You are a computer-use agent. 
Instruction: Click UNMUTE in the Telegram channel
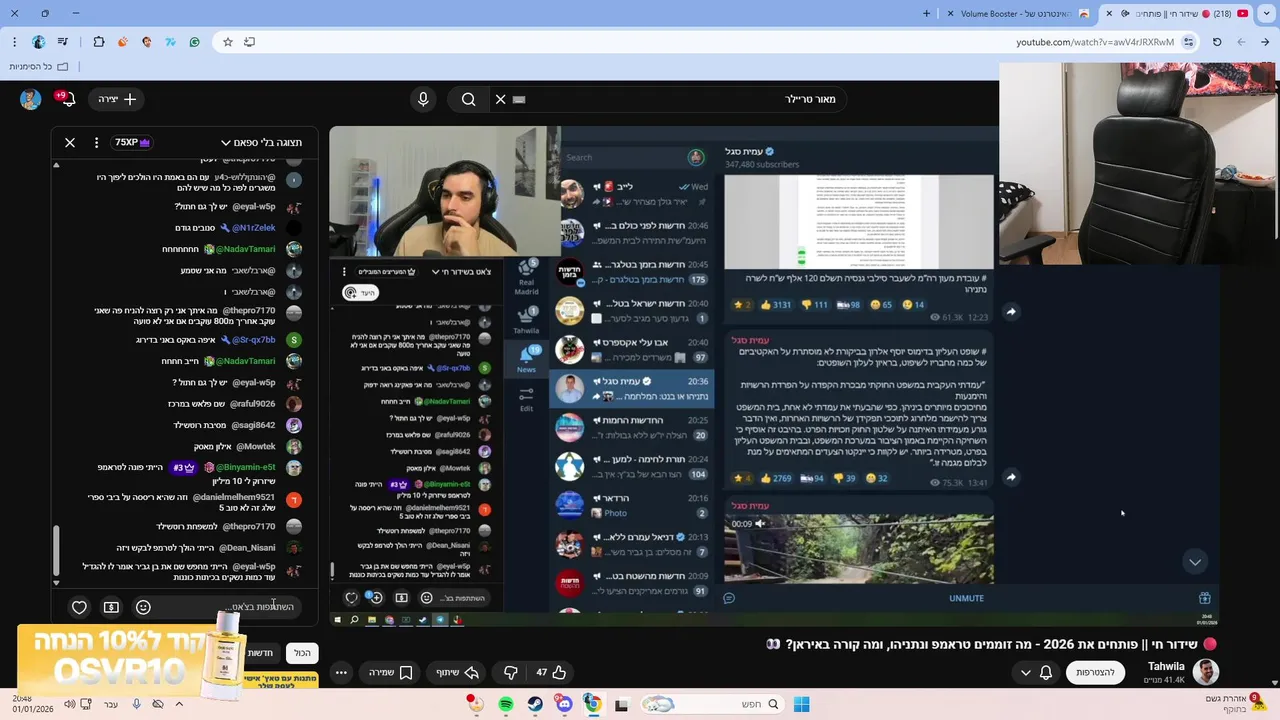point(966,598)
